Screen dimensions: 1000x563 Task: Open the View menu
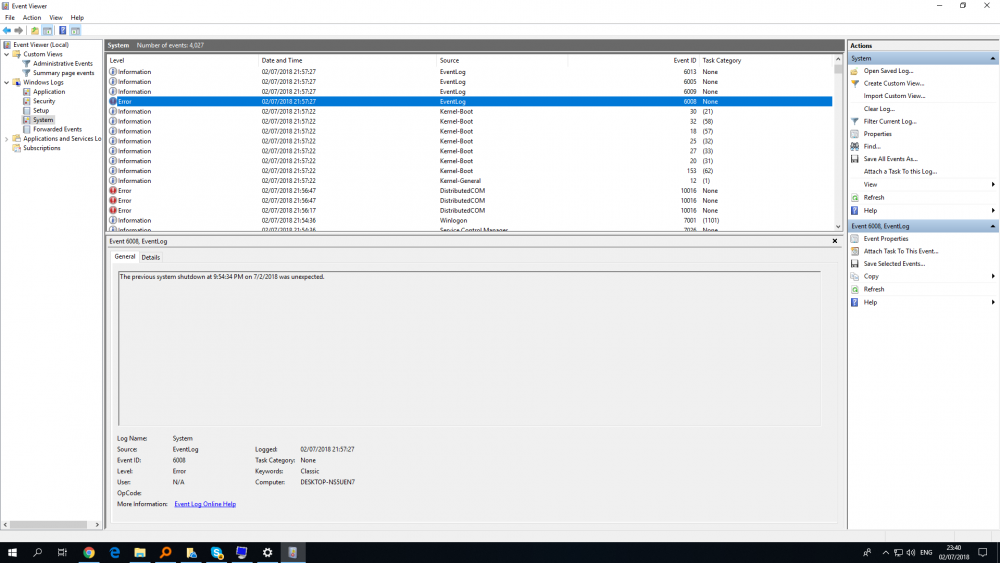coord(56,18)
